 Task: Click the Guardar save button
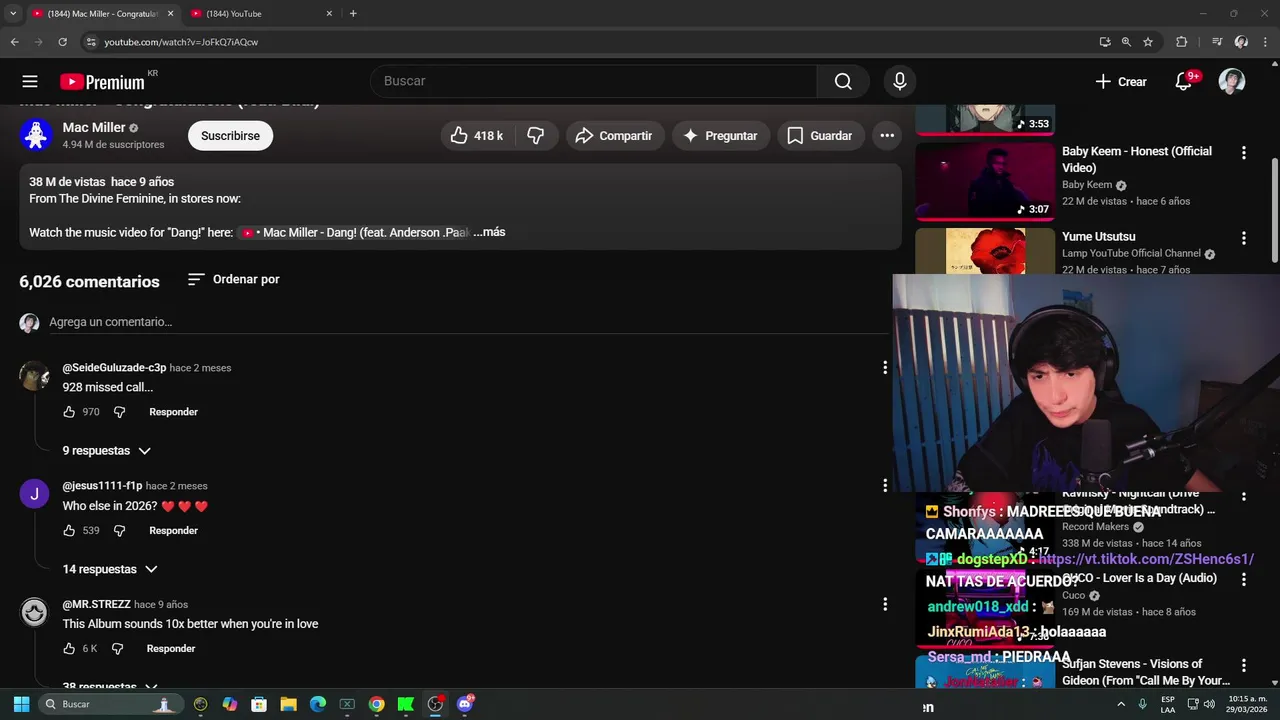(x=819, y=136)
